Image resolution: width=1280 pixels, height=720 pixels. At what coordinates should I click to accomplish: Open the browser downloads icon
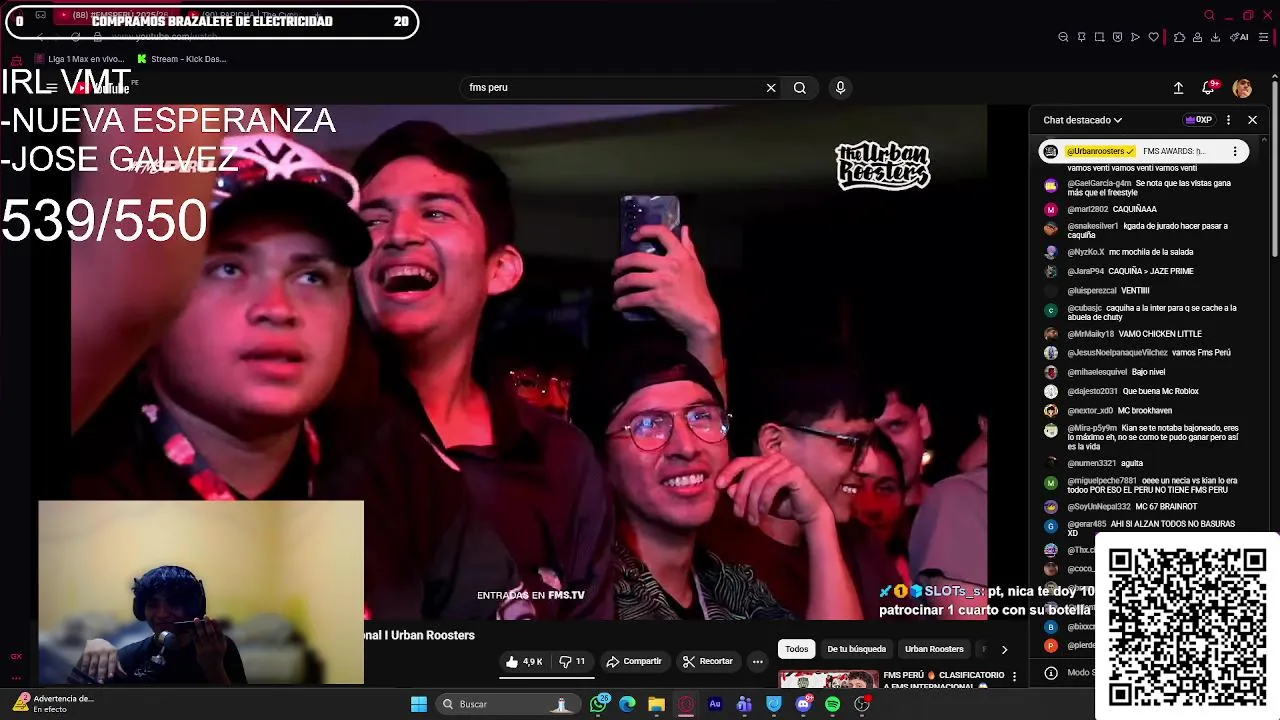coord(1215,37)
